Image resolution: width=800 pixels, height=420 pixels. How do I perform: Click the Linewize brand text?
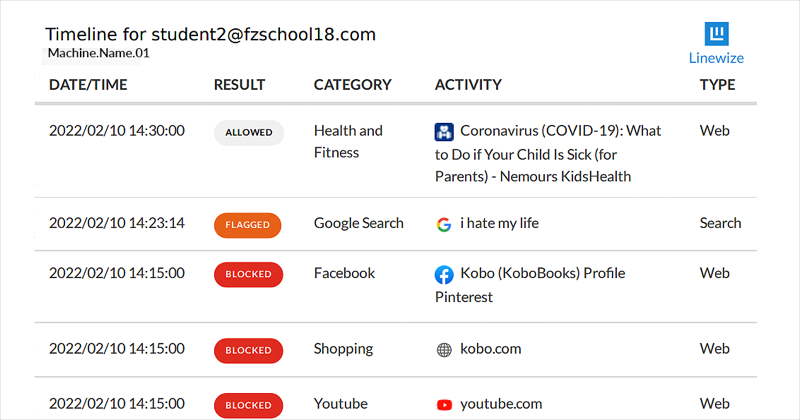[x=716, y=58]
